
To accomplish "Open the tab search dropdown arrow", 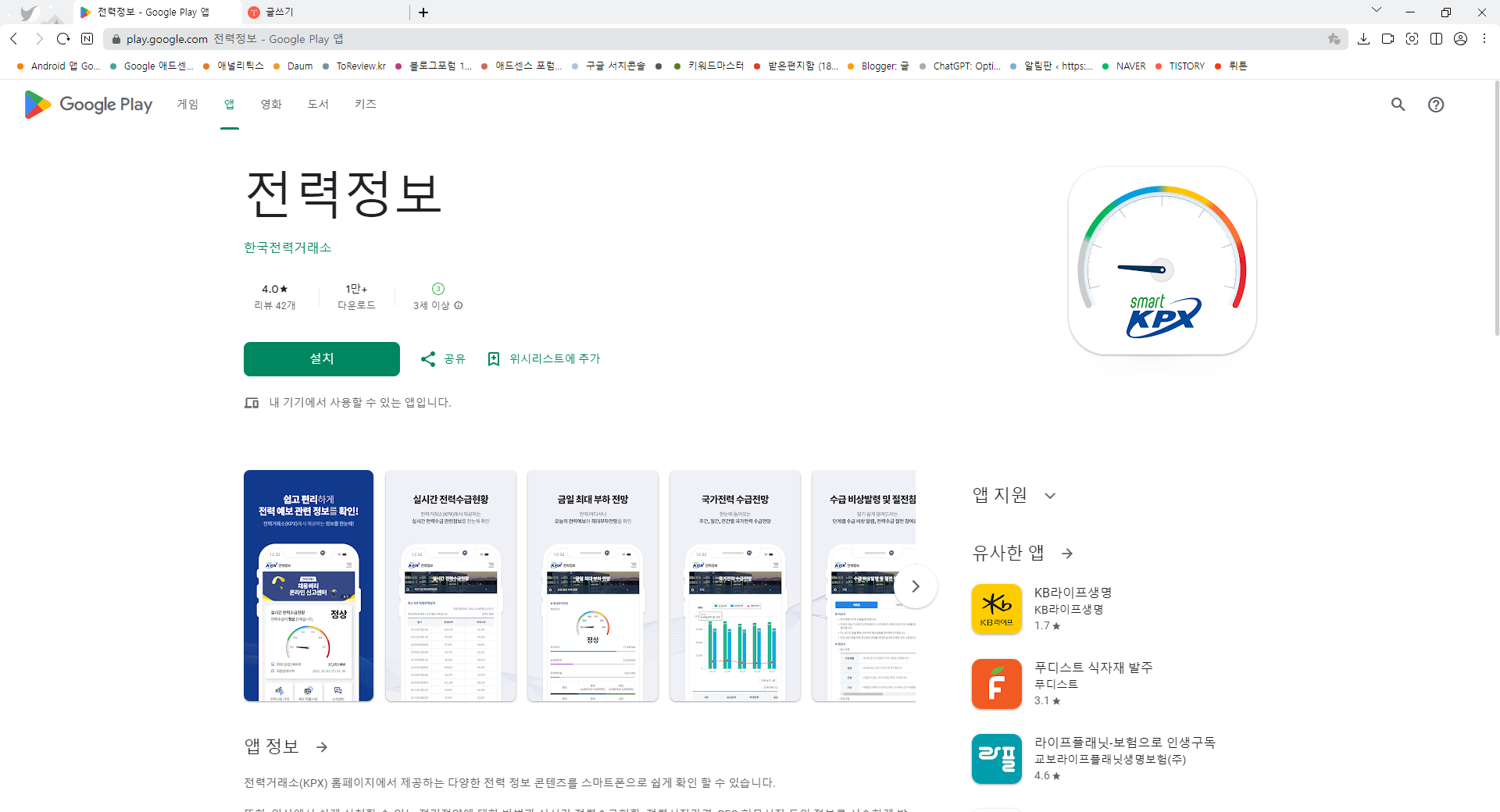I will tap(1377, 9).
